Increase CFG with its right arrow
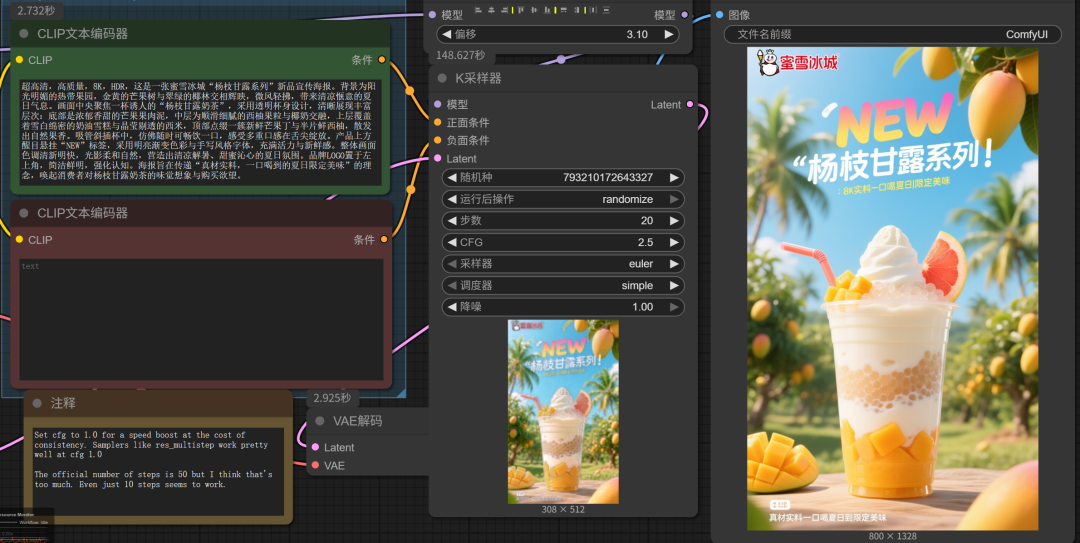 click(674, 242)
